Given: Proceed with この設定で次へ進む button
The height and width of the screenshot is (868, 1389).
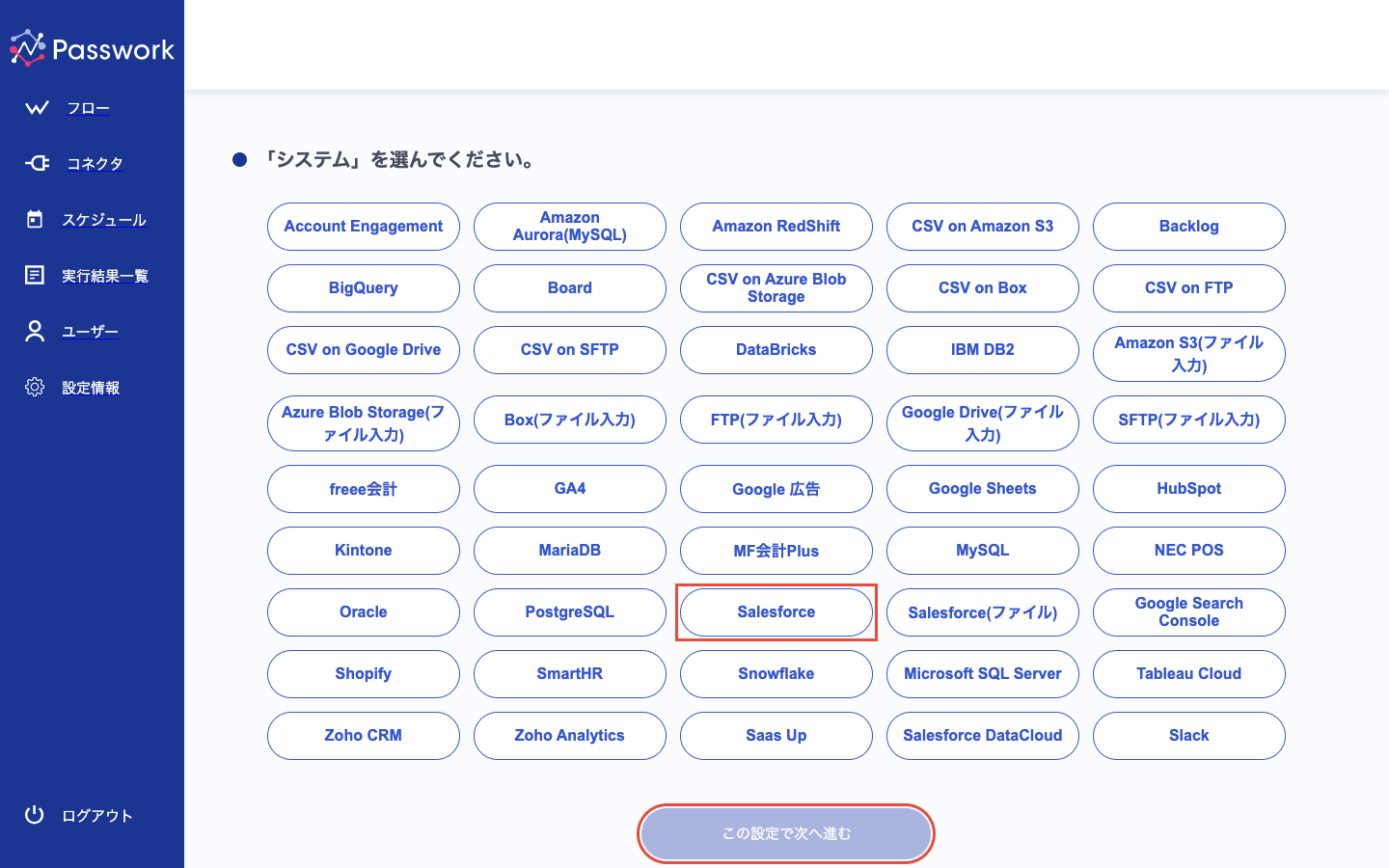Looking at the screenshot, I should click(x=786, y=833).
